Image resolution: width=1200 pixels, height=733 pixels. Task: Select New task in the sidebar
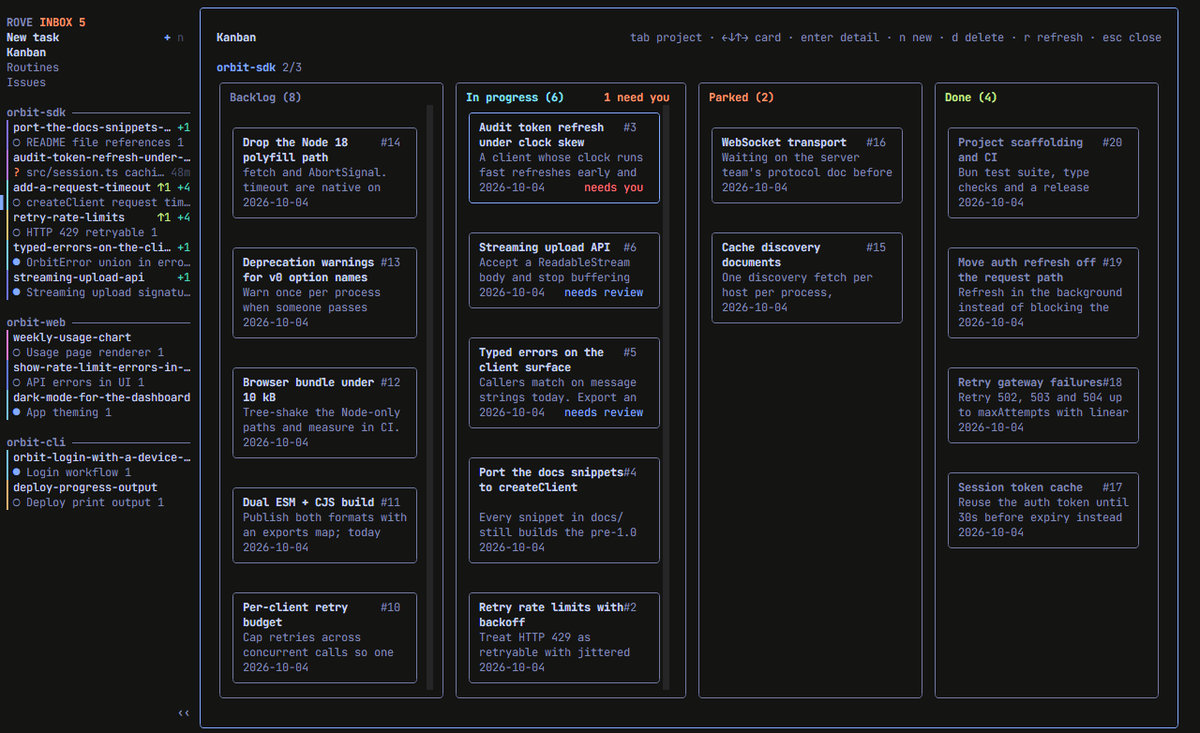pos(33,37)
